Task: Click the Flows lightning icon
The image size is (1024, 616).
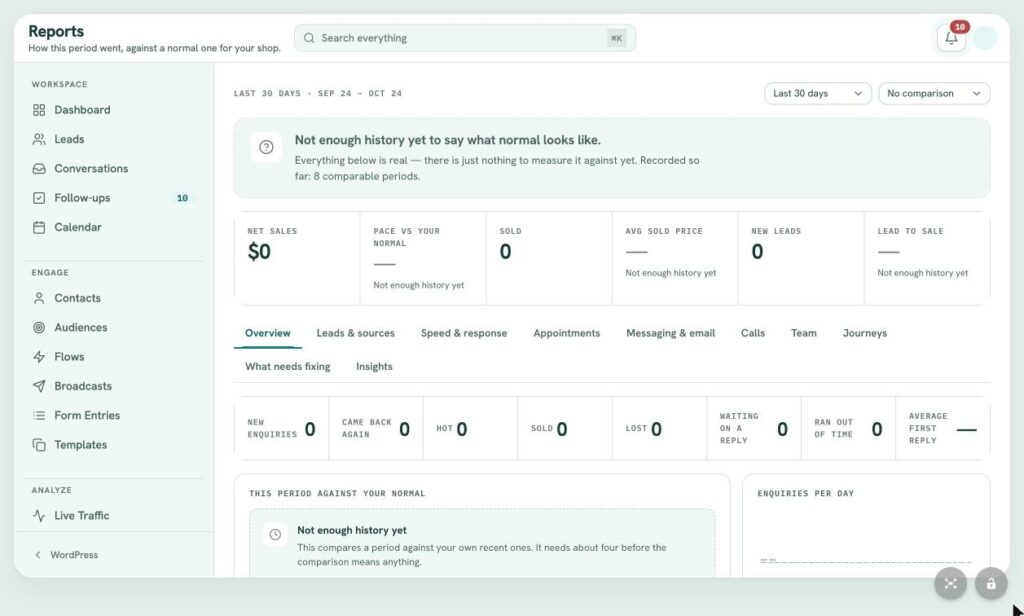Action: pos(39,357)
